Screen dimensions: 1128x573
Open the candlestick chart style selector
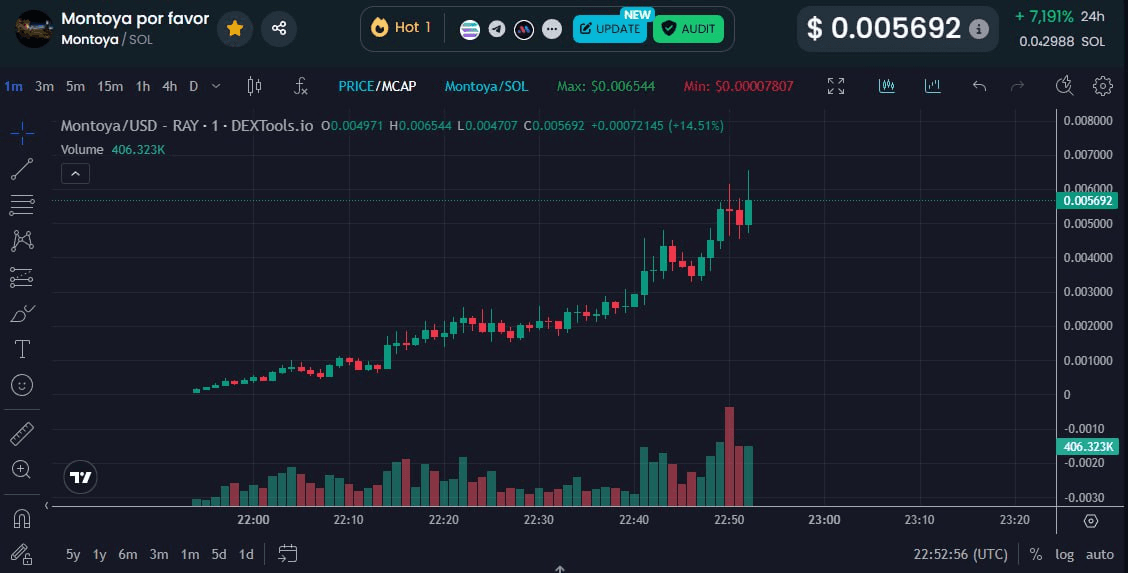click(254, 86)
